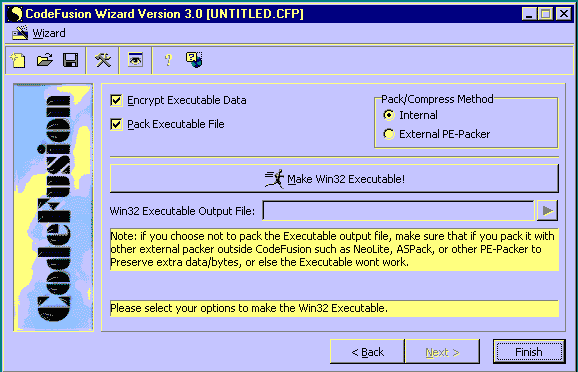Click the yellow question mark help icon
The image size is (578, 372).
168,60
